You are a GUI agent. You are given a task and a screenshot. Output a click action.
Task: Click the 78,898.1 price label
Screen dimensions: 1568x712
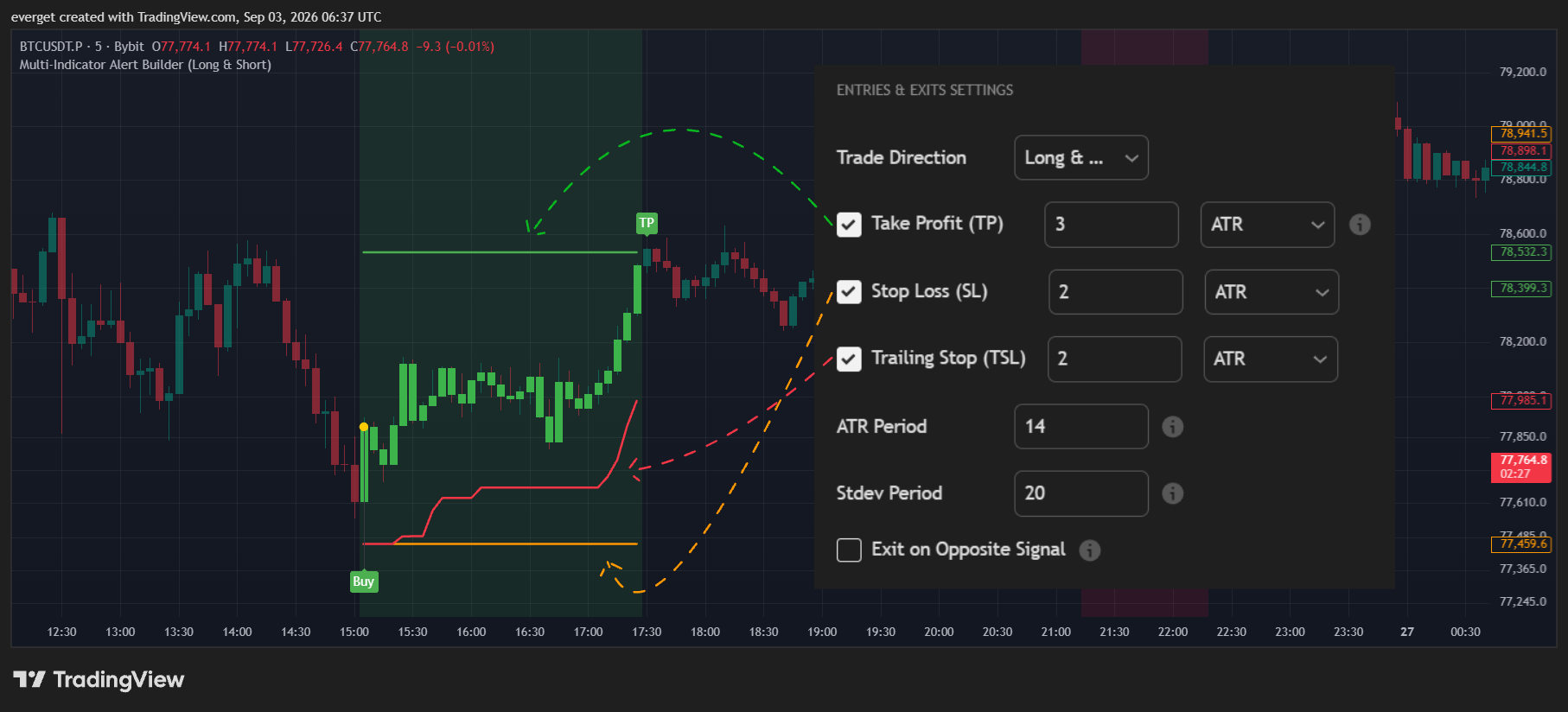click(1521, 151)
